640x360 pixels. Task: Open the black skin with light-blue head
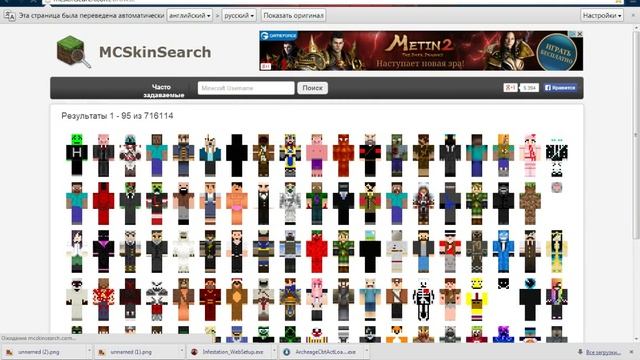[370, 251]
